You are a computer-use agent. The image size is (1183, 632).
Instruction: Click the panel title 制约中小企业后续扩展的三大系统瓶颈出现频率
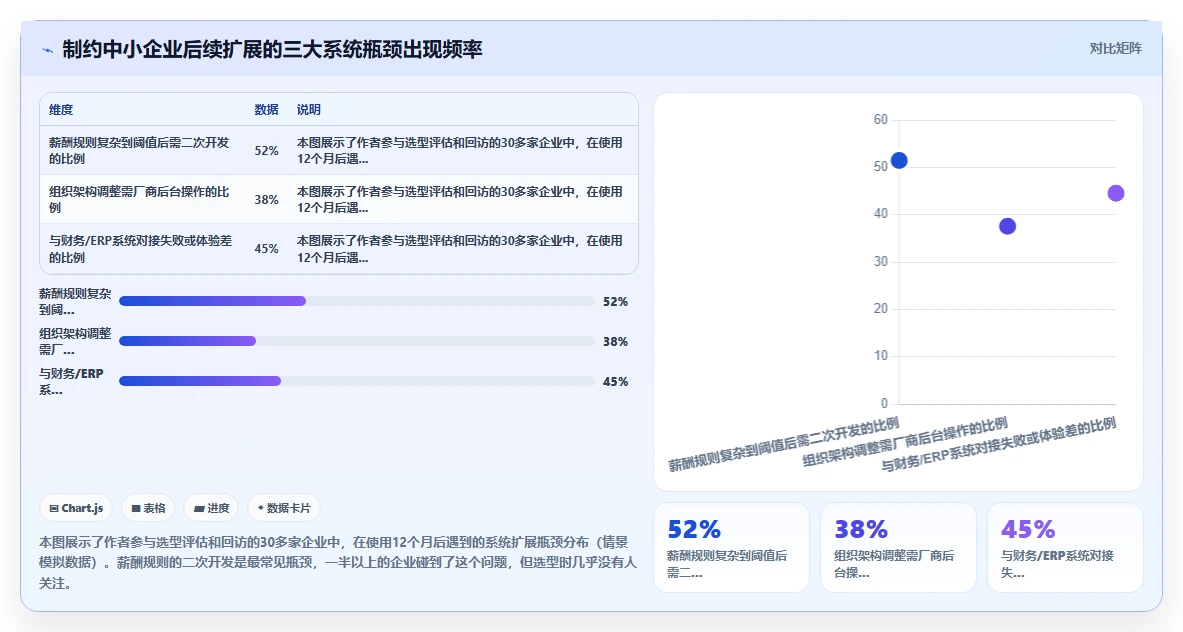272,50
